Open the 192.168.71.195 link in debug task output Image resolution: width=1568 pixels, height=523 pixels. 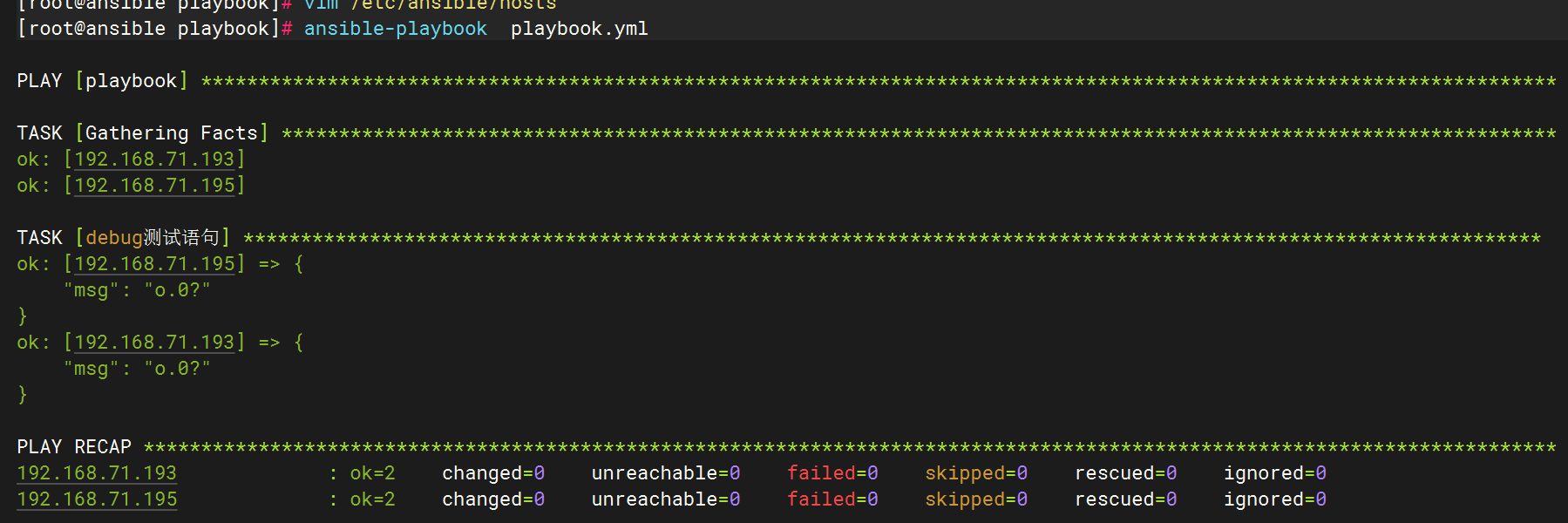click(x=154, y=264)
